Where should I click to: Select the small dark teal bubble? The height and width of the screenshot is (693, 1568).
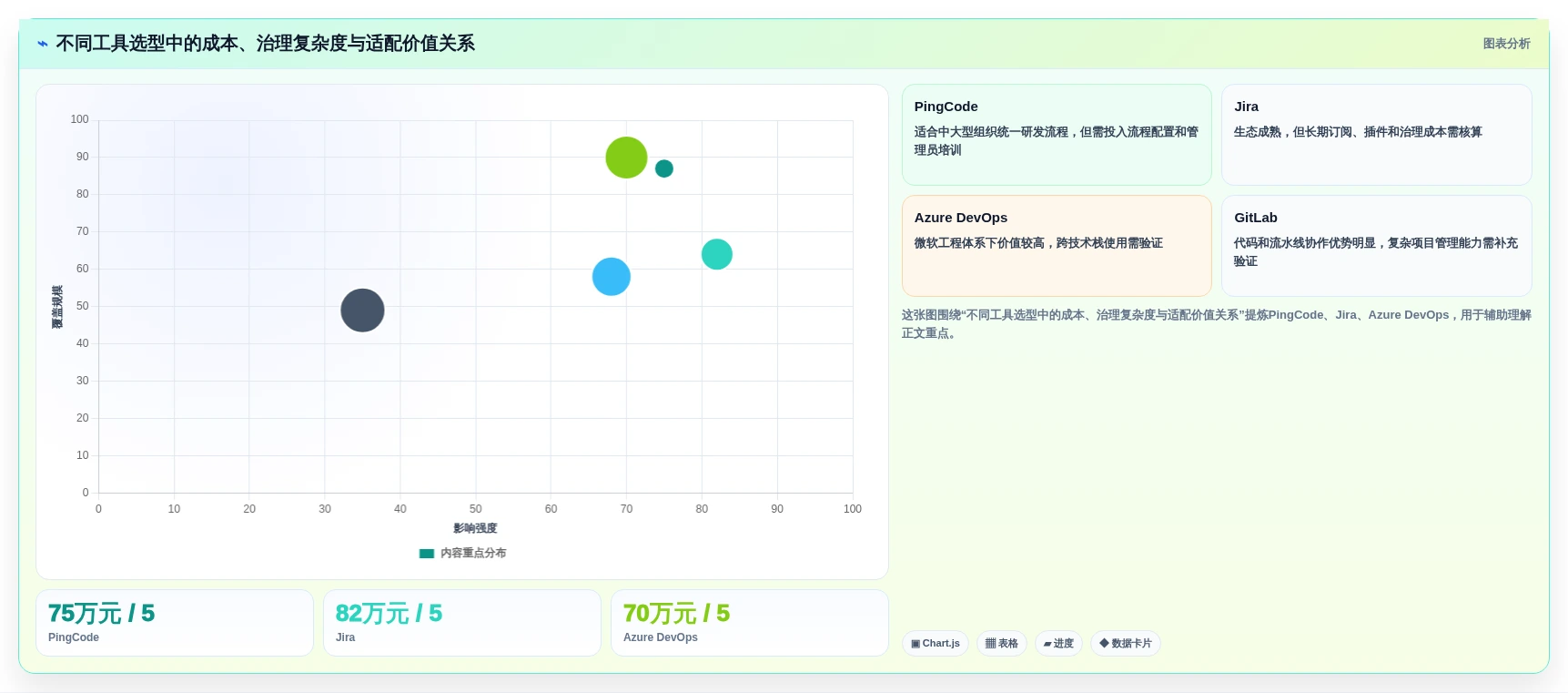[x=664, y=168]
